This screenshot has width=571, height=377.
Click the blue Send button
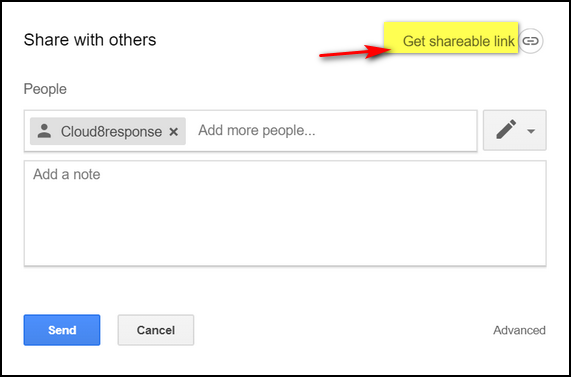point(62,330)
